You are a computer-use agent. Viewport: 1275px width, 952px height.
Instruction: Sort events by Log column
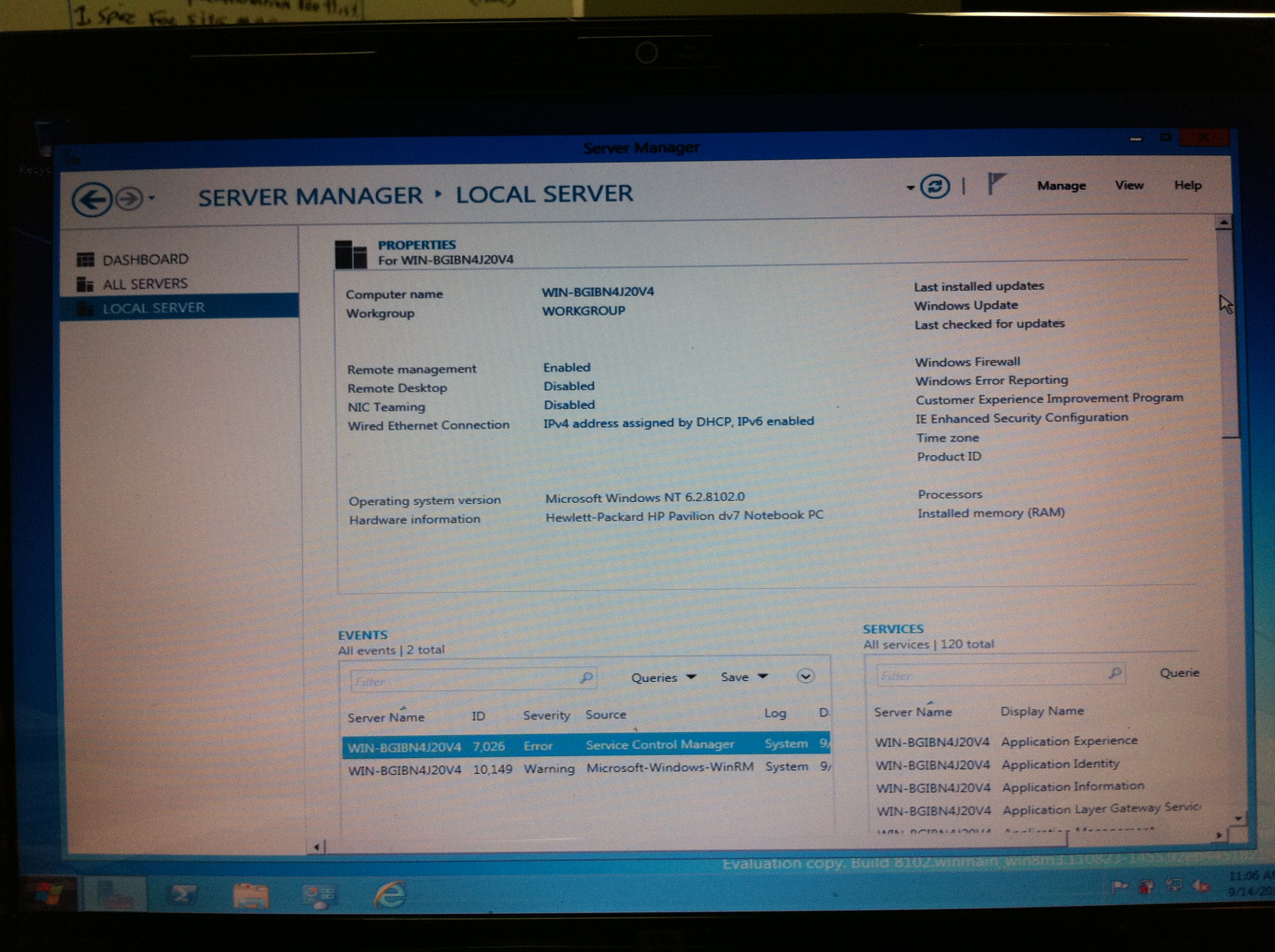coord(775,714)
